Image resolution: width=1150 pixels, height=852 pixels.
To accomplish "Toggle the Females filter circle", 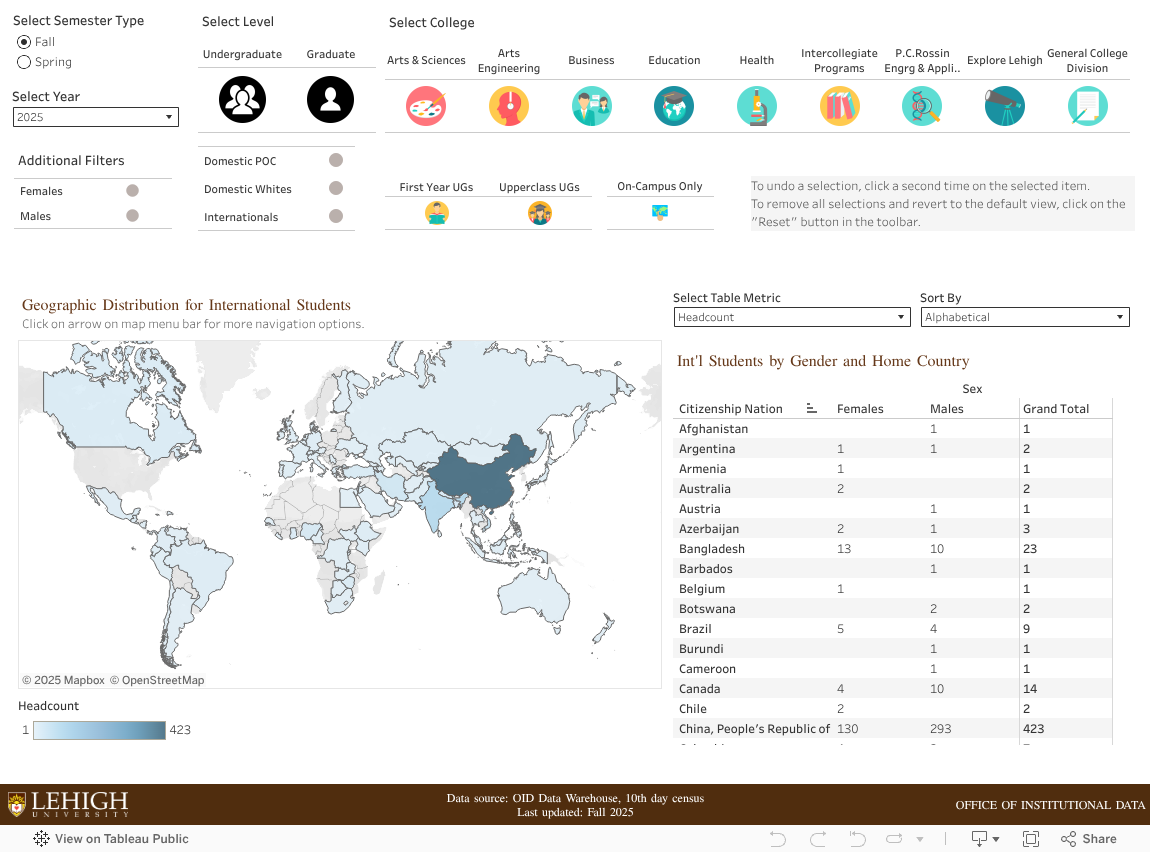I will coord(132,191).
